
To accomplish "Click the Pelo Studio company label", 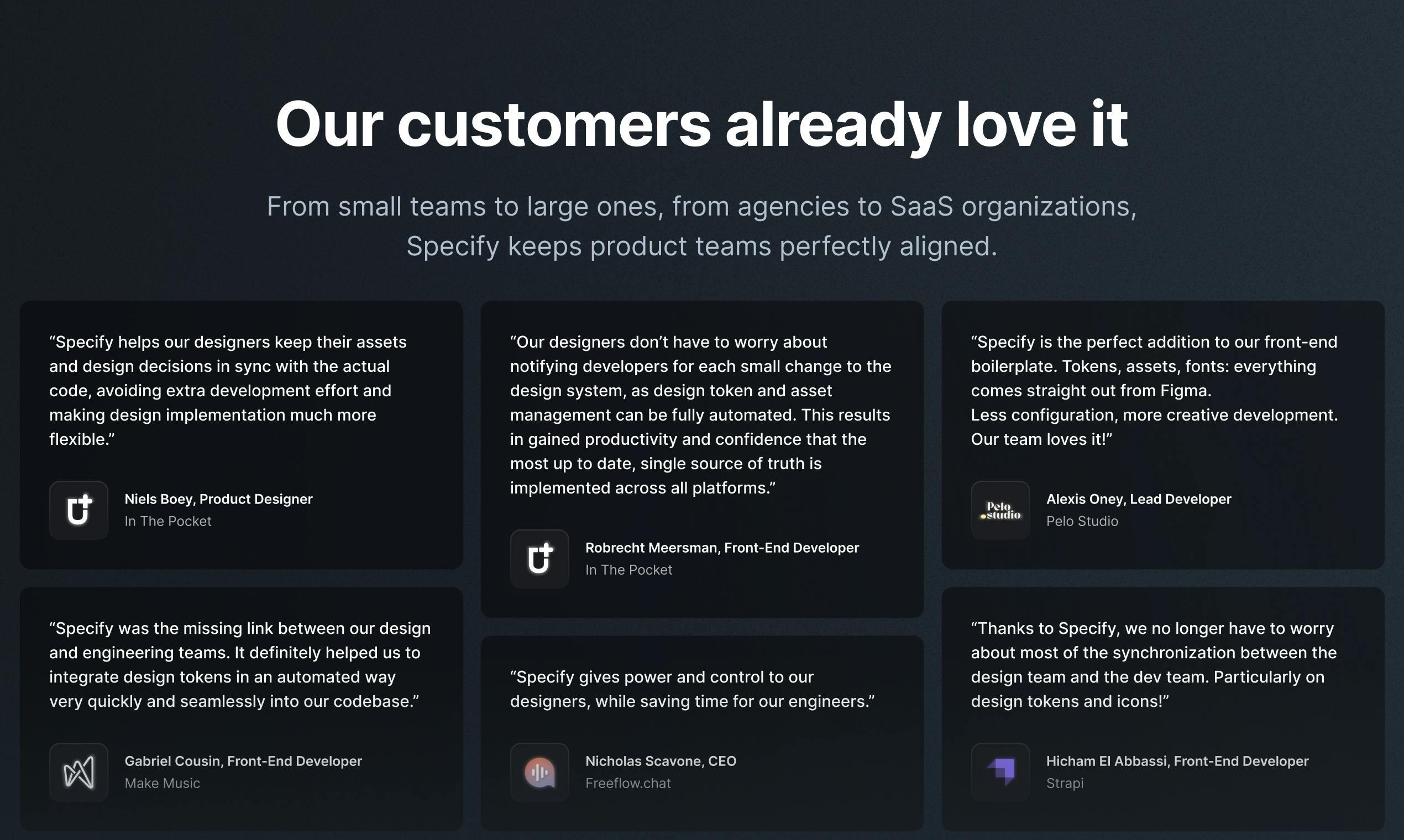I will (x=1082, y=521).
